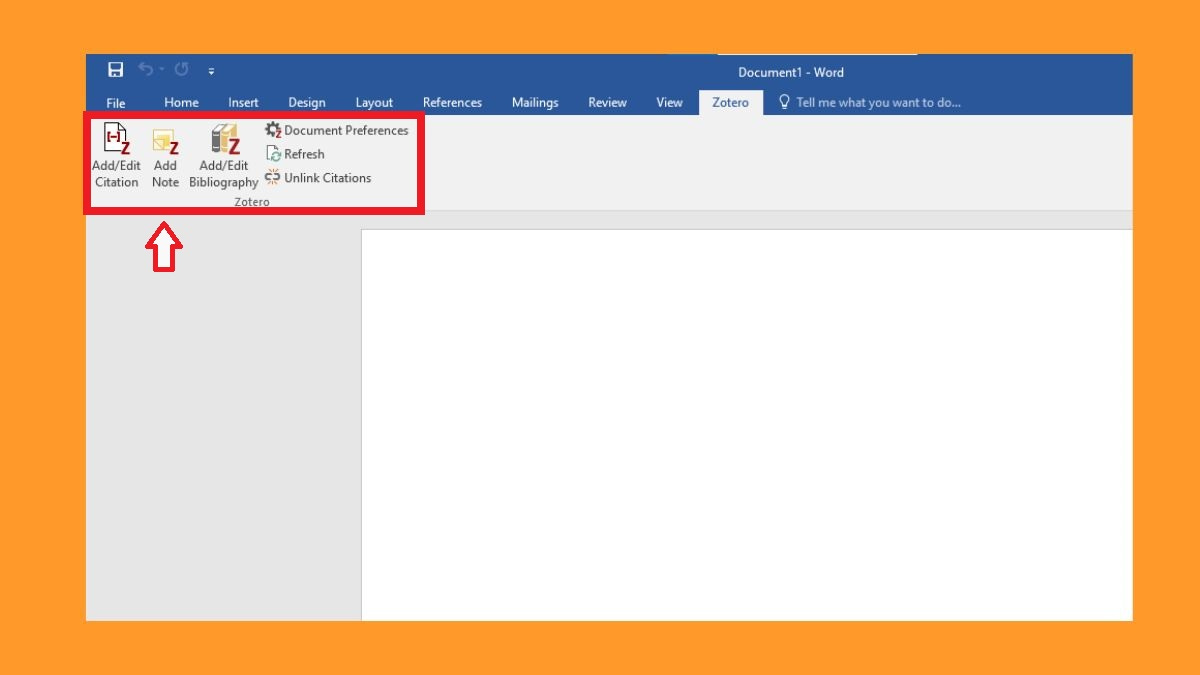Click the Save icon in Quick Access Toolbar
Viewport: 1200px width, 675px height.
(x=116, y=70)
